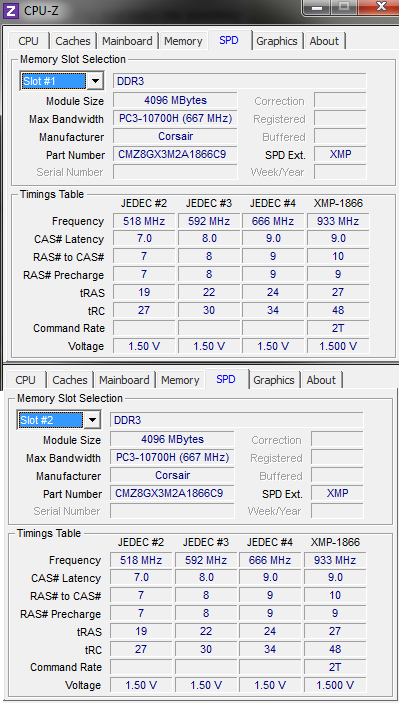The width and height of the screenshot is (399, 703).
Task: Click Corsair manufacturer field of Slot #1
Action: tap(175, 136)
